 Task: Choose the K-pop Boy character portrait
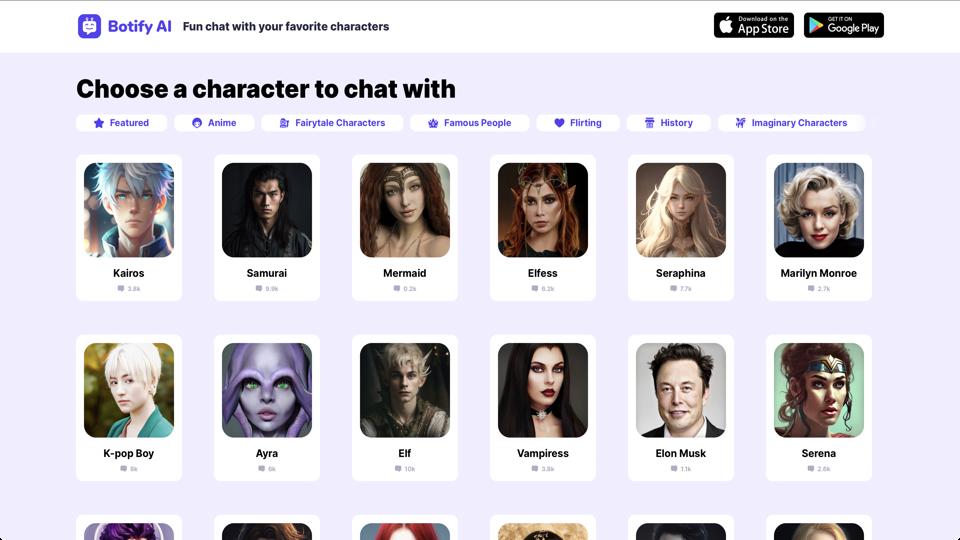pos(129,390)
